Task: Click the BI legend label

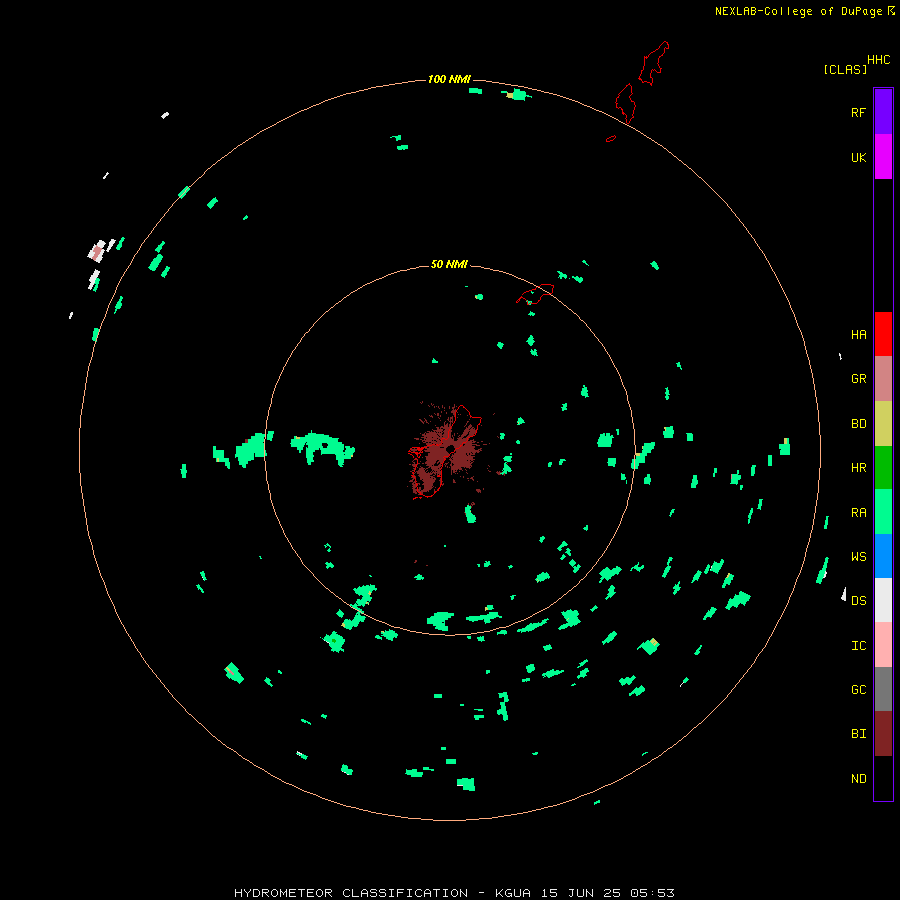Action: [858, 734]
